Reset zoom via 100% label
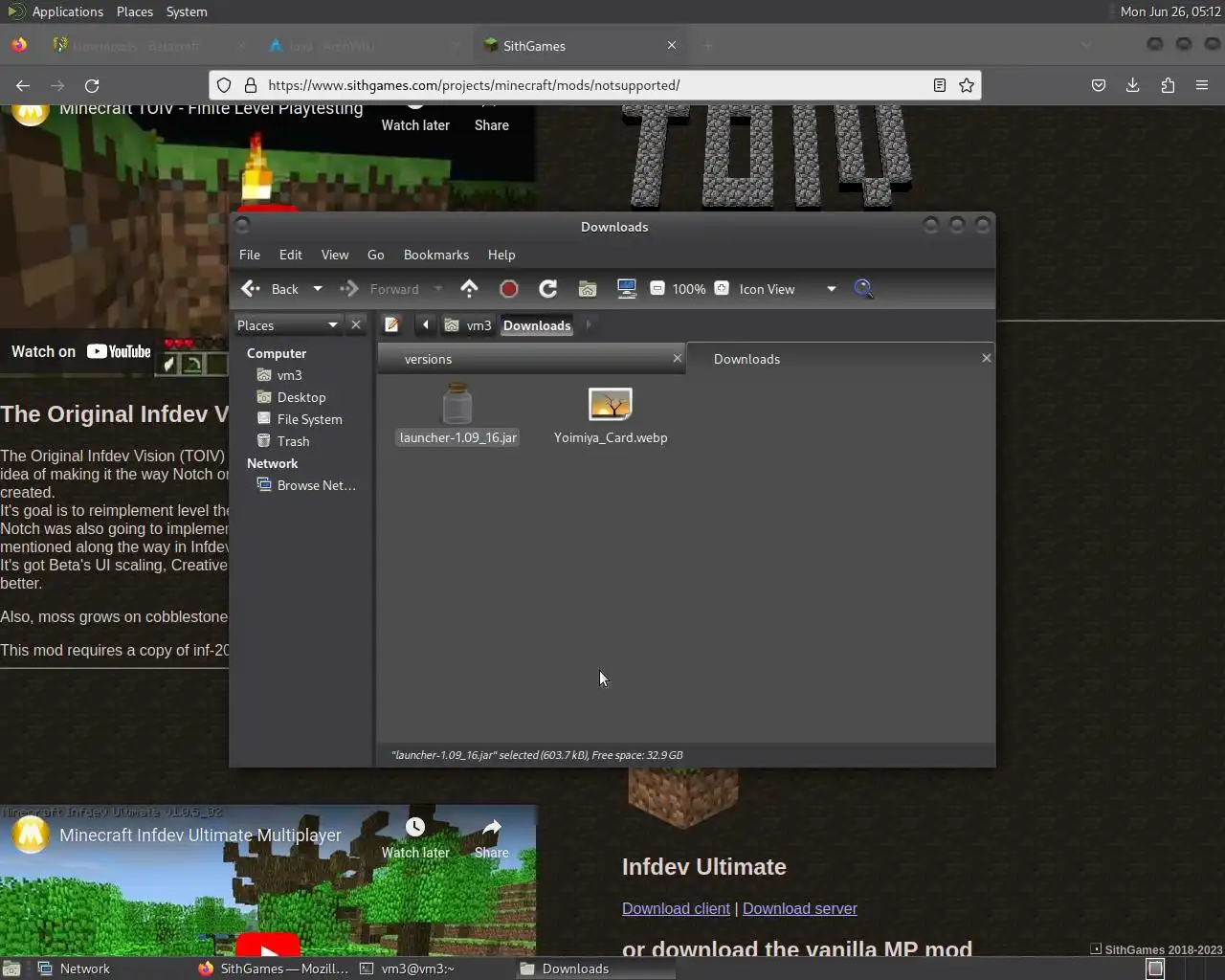1225x980 pixels. [x=689, y=289]
